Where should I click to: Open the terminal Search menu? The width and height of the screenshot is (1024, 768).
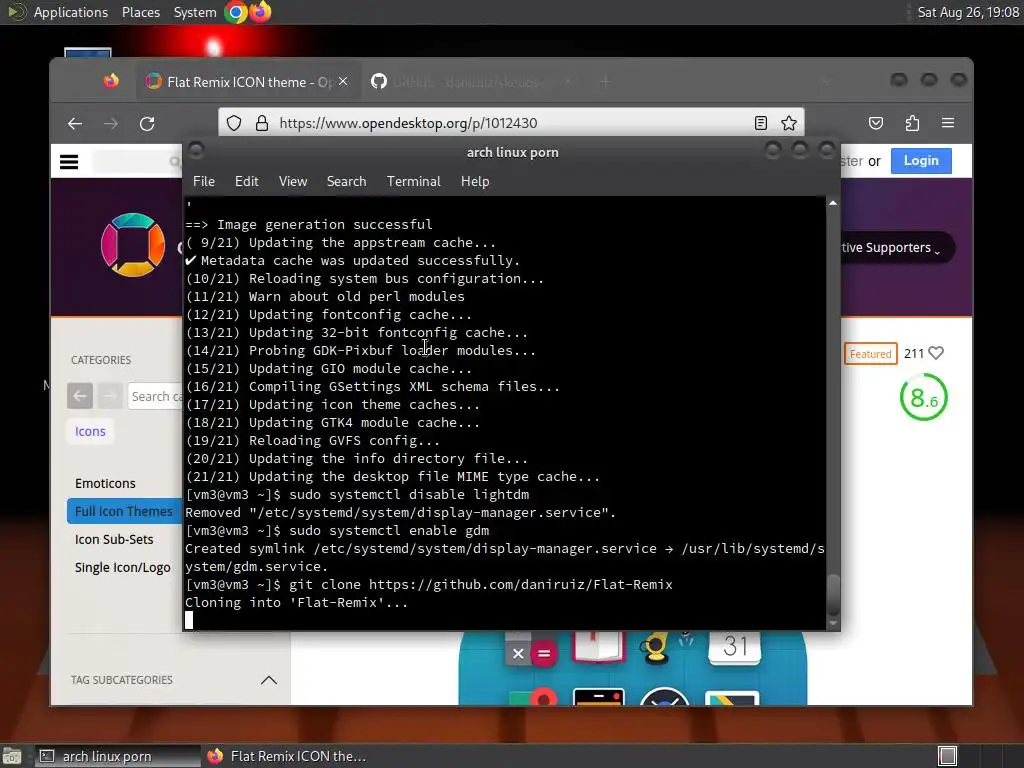click(x=346, y=182)
